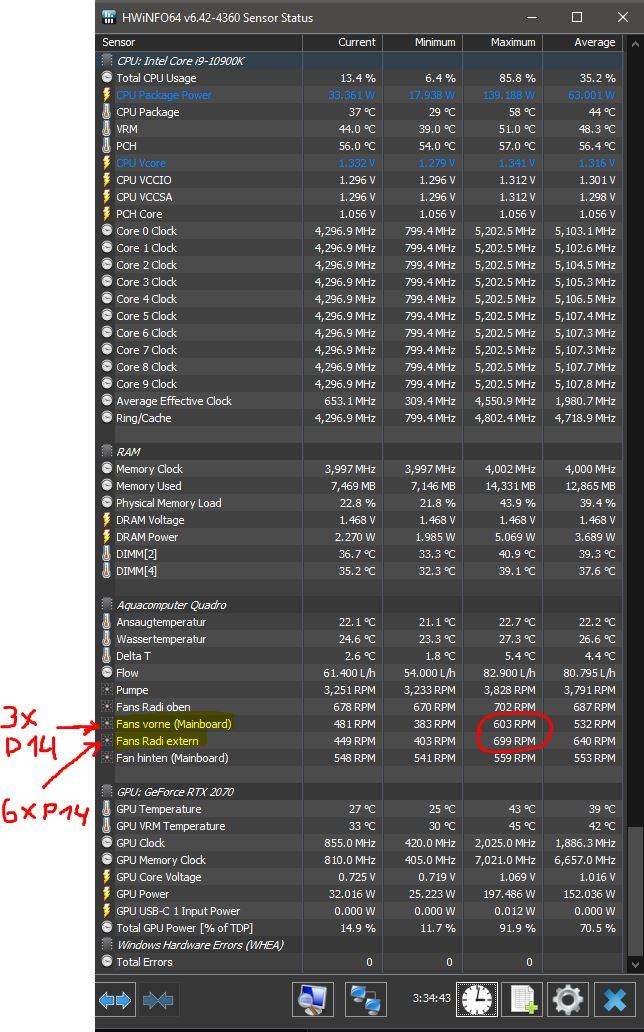Click the DIMM[2] thermometer icon
This screenshot has width=644, height=1032.
pyautogui.click(x=107, y=554)
